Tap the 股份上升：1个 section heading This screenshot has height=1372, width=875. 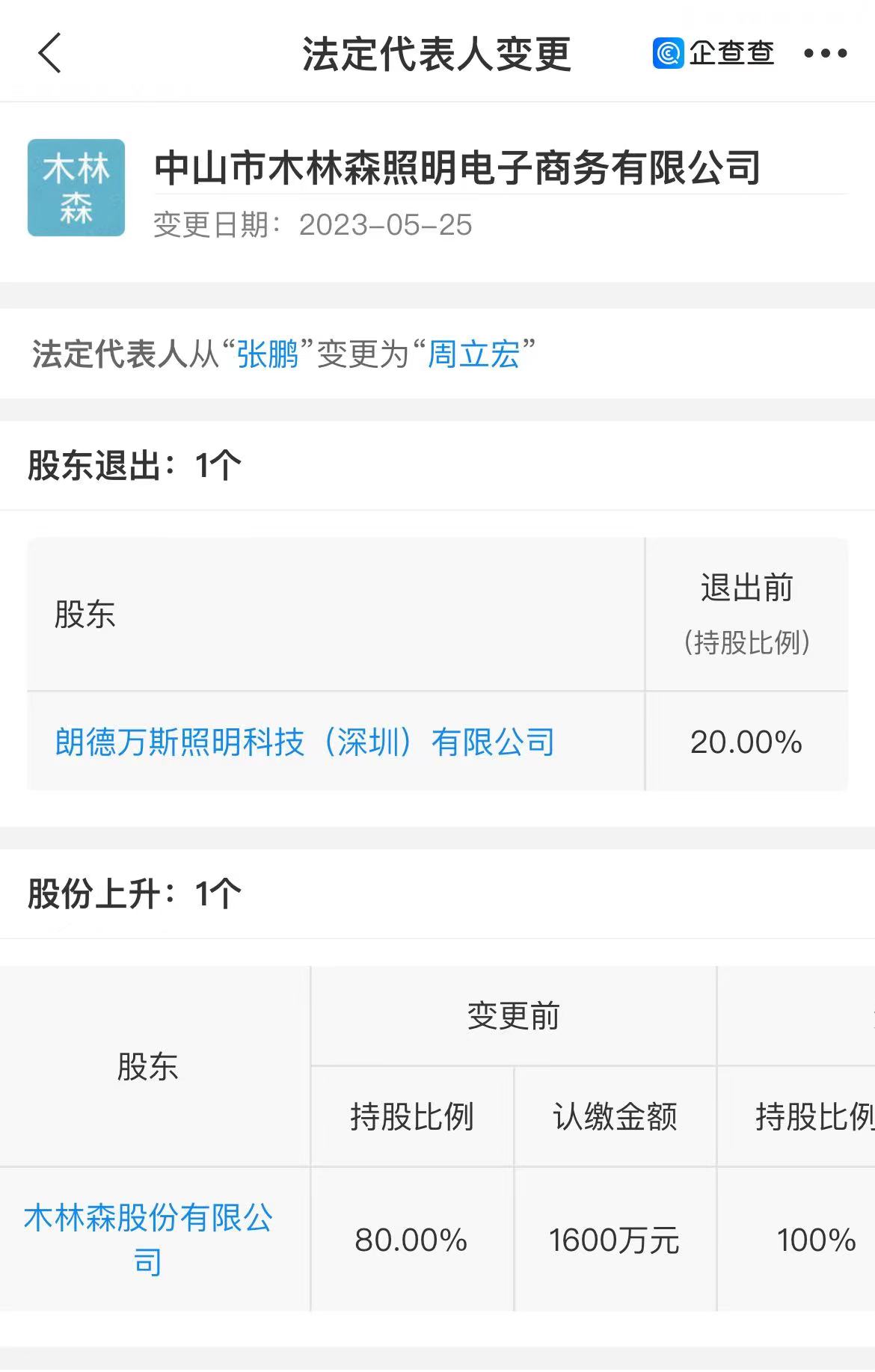(x=135, y=893)
